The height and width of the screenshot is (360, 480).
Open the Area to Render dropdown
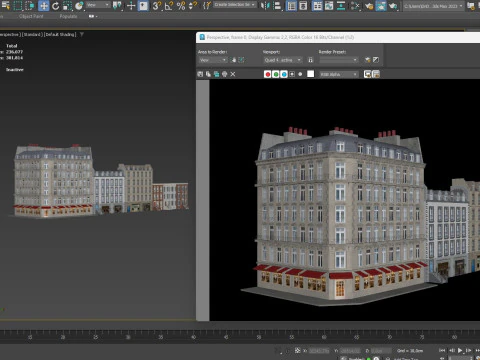coord(213,60)
